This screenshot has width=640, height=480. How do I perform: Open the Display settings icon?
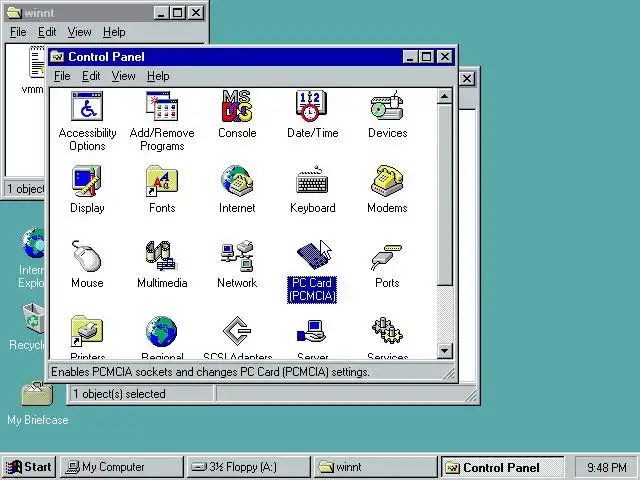pyautogui.click(x=87, y=181)
